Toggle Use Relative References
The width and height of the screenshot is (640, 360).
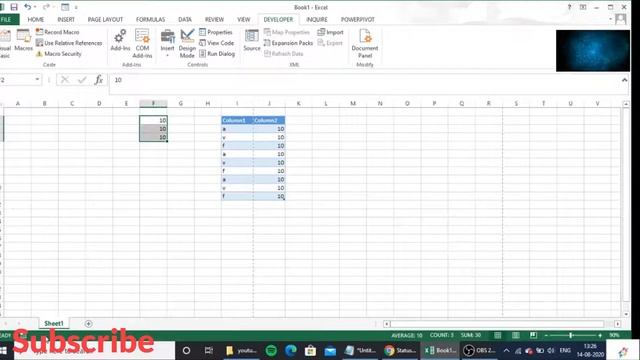coord(69,43)
